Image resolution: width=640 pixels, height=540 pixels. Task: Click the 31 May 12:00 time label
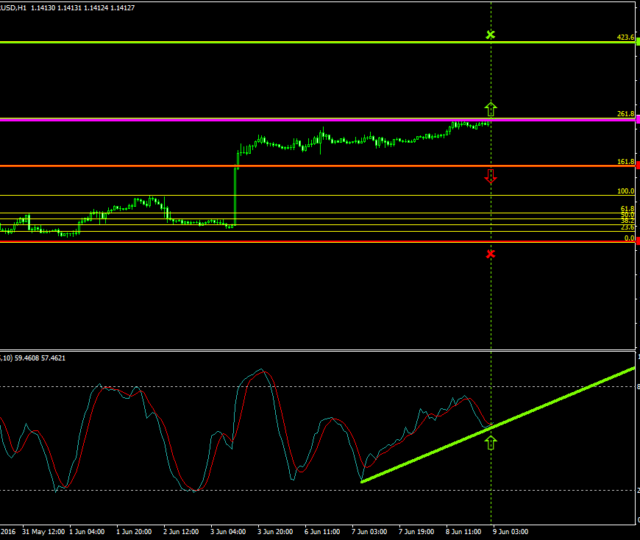tap(45, 532)
